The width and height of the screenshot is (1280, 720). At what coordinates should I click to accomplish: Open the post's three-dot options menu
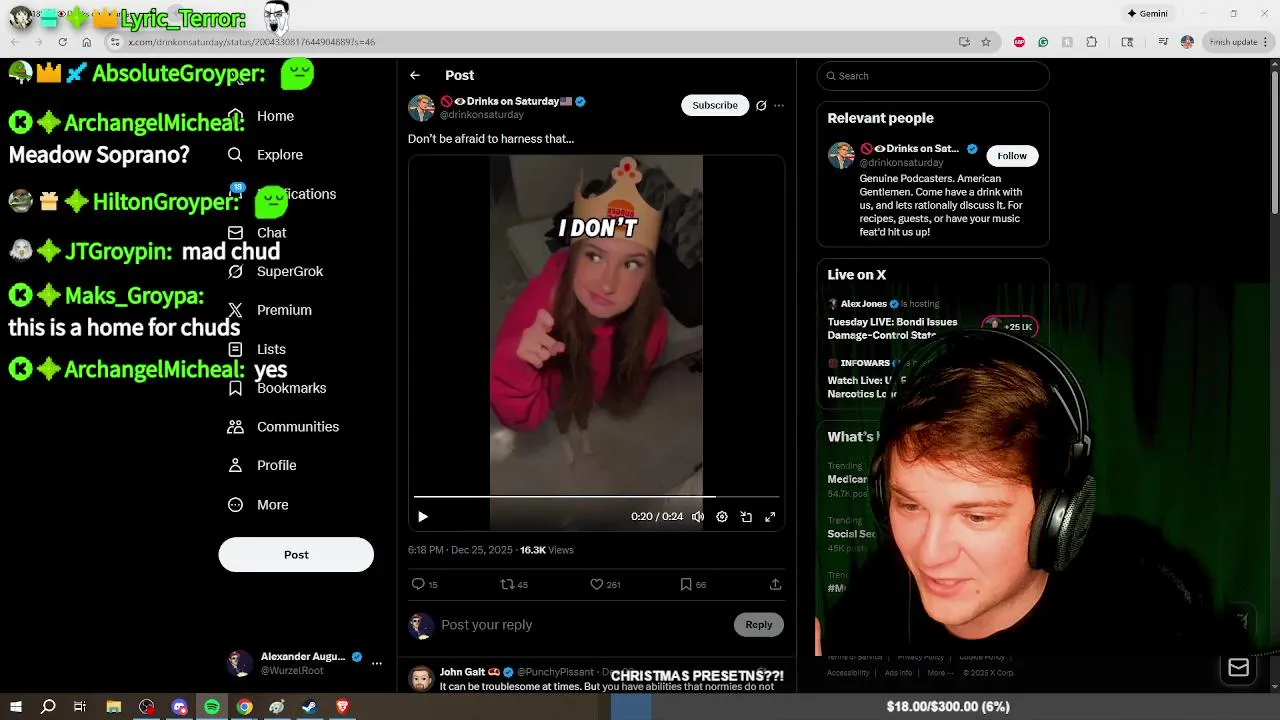[x=779, y=105]
